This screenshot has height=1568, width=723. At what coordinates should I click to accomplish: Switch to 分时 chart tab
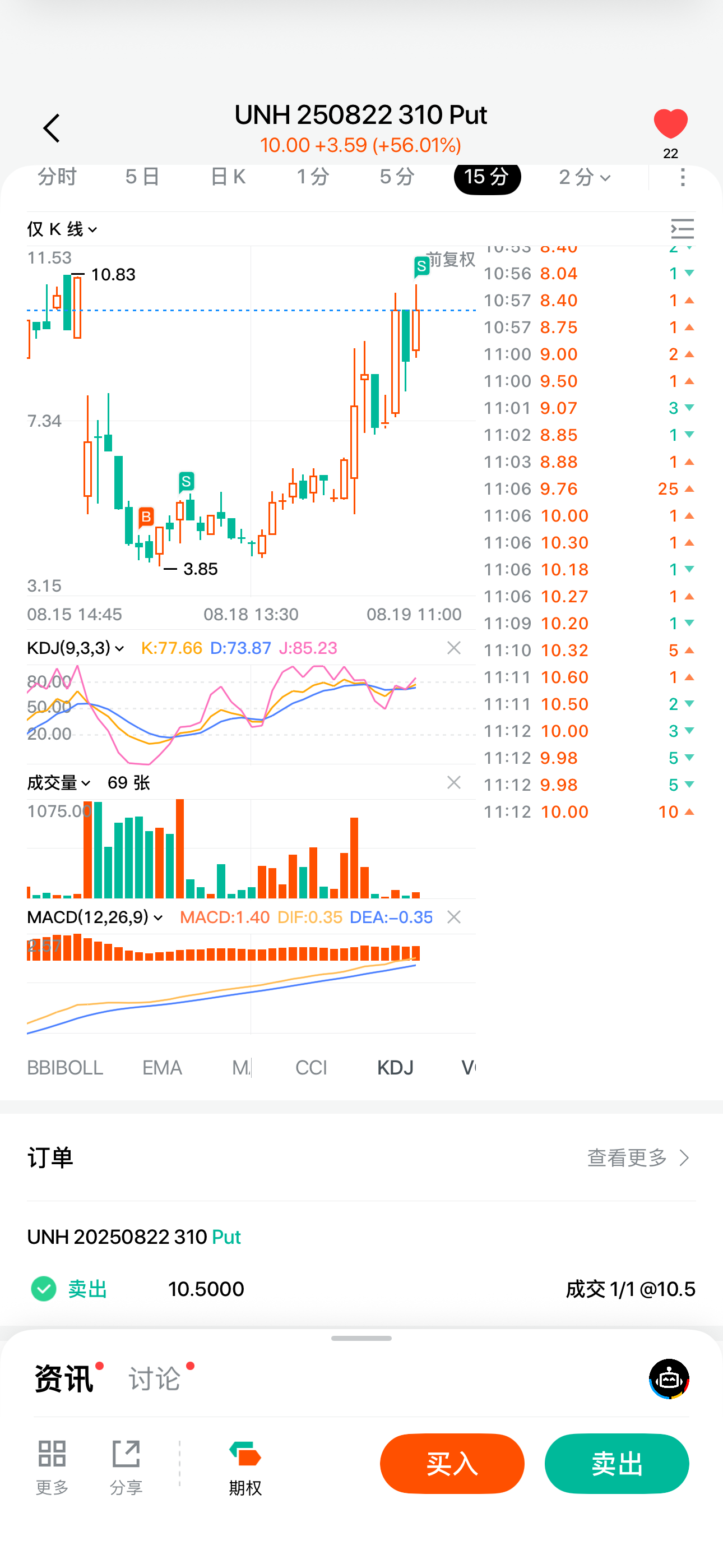point(57,177)
